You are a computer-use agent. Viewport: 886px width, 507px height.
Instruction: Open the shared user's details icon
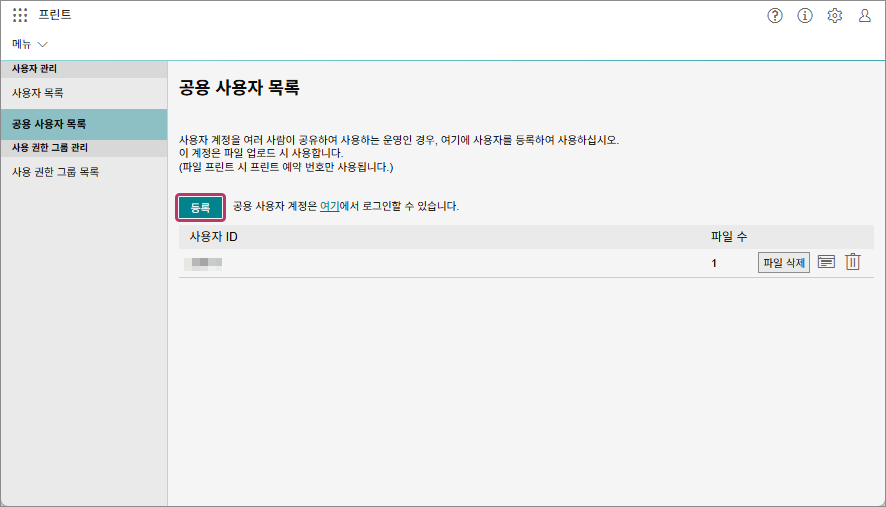click(x=826, y=262)
